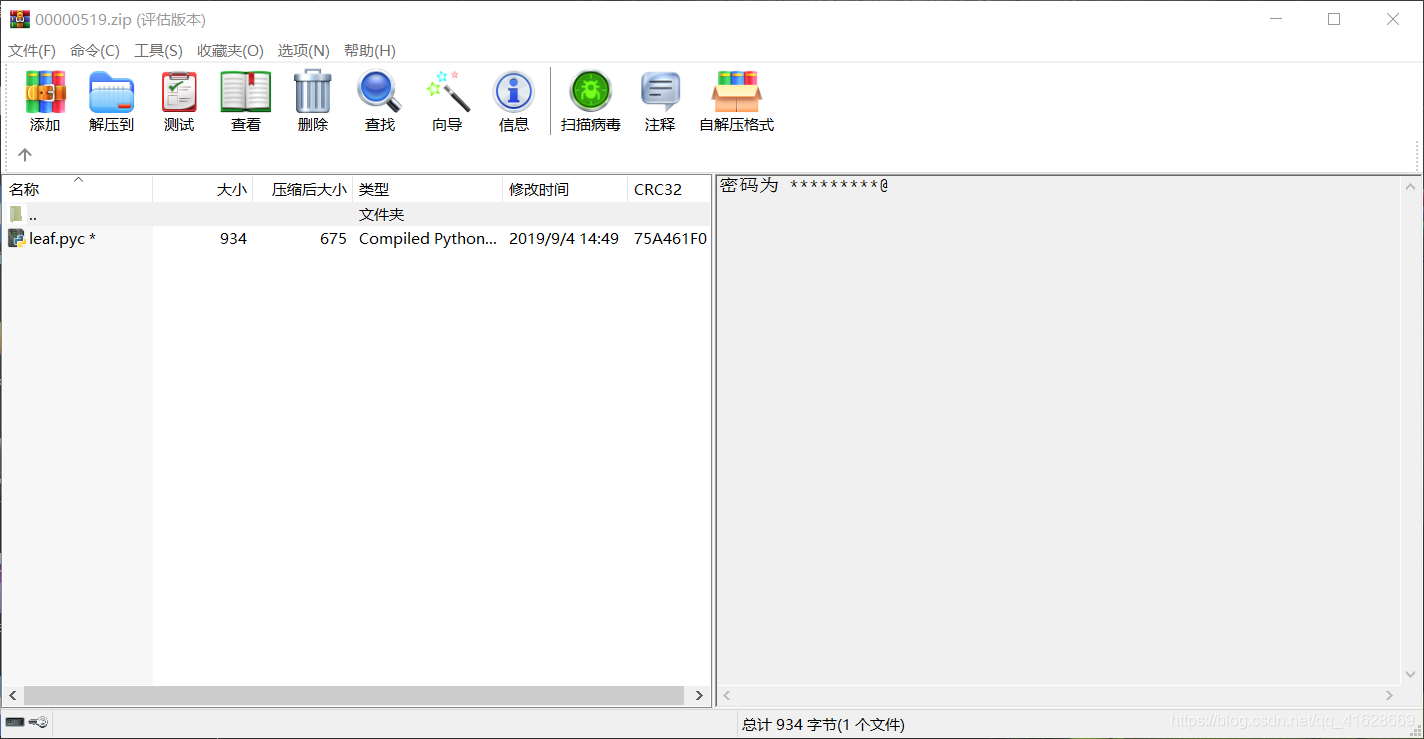
Task: Click comment pane scroll up arrow
Action: tap(1411, 186)
